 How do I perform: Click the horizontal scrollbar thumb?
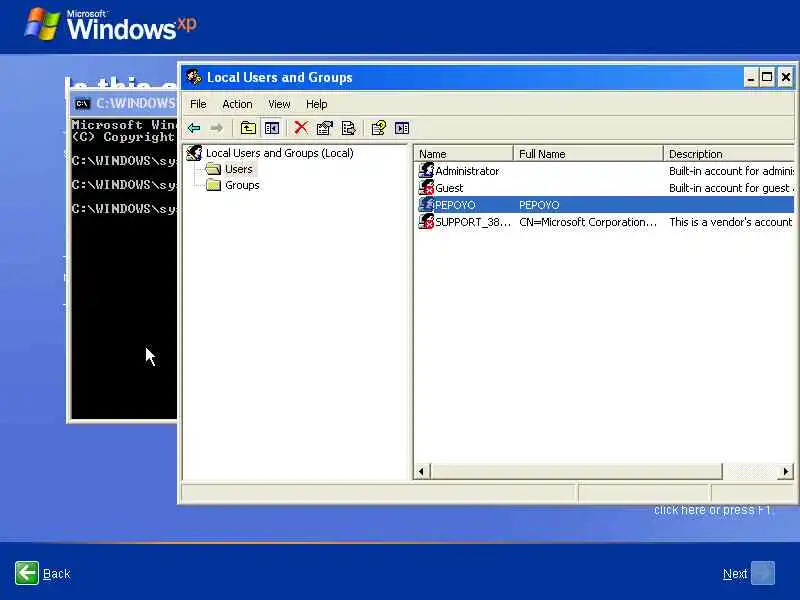tap(577, 471)
